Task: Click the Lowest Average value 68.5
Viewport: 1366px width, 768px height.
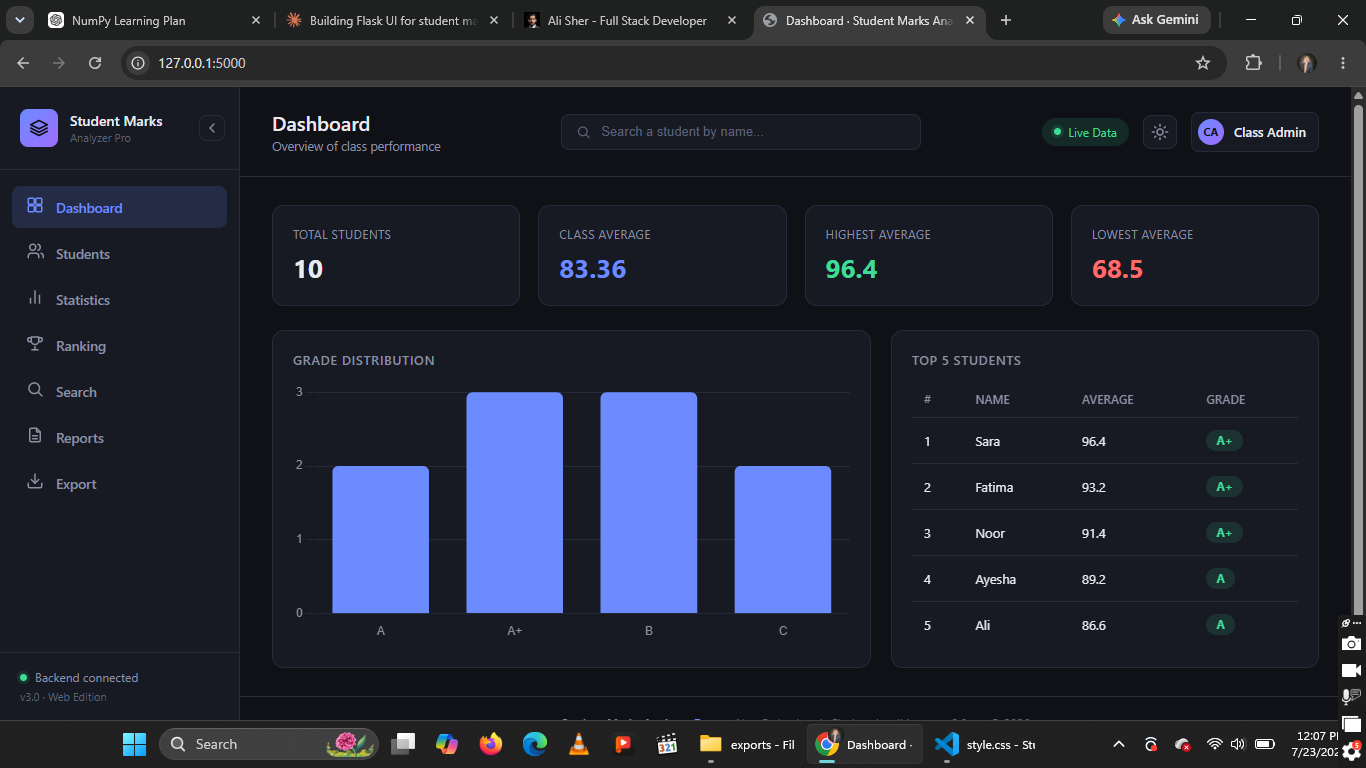Action: point(1118,269)
